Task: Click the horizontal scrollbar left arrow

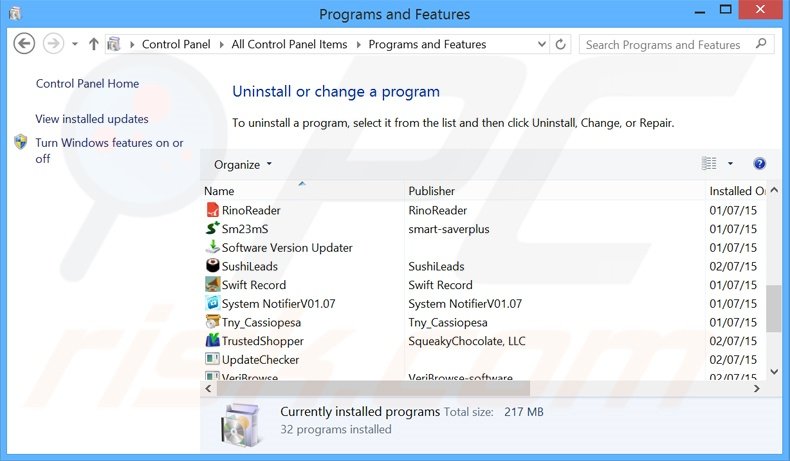Action: click(x=208, y=388)
